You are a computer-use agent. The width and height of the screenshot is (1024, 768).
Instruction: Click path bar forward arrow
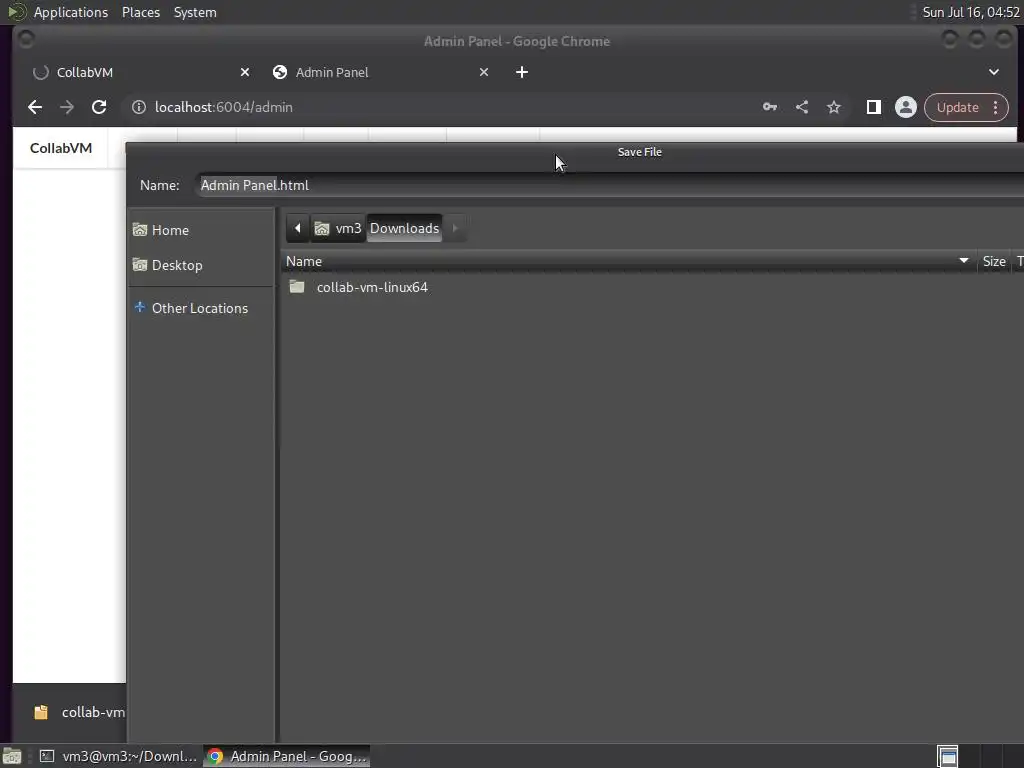click(x=455, y=228)
